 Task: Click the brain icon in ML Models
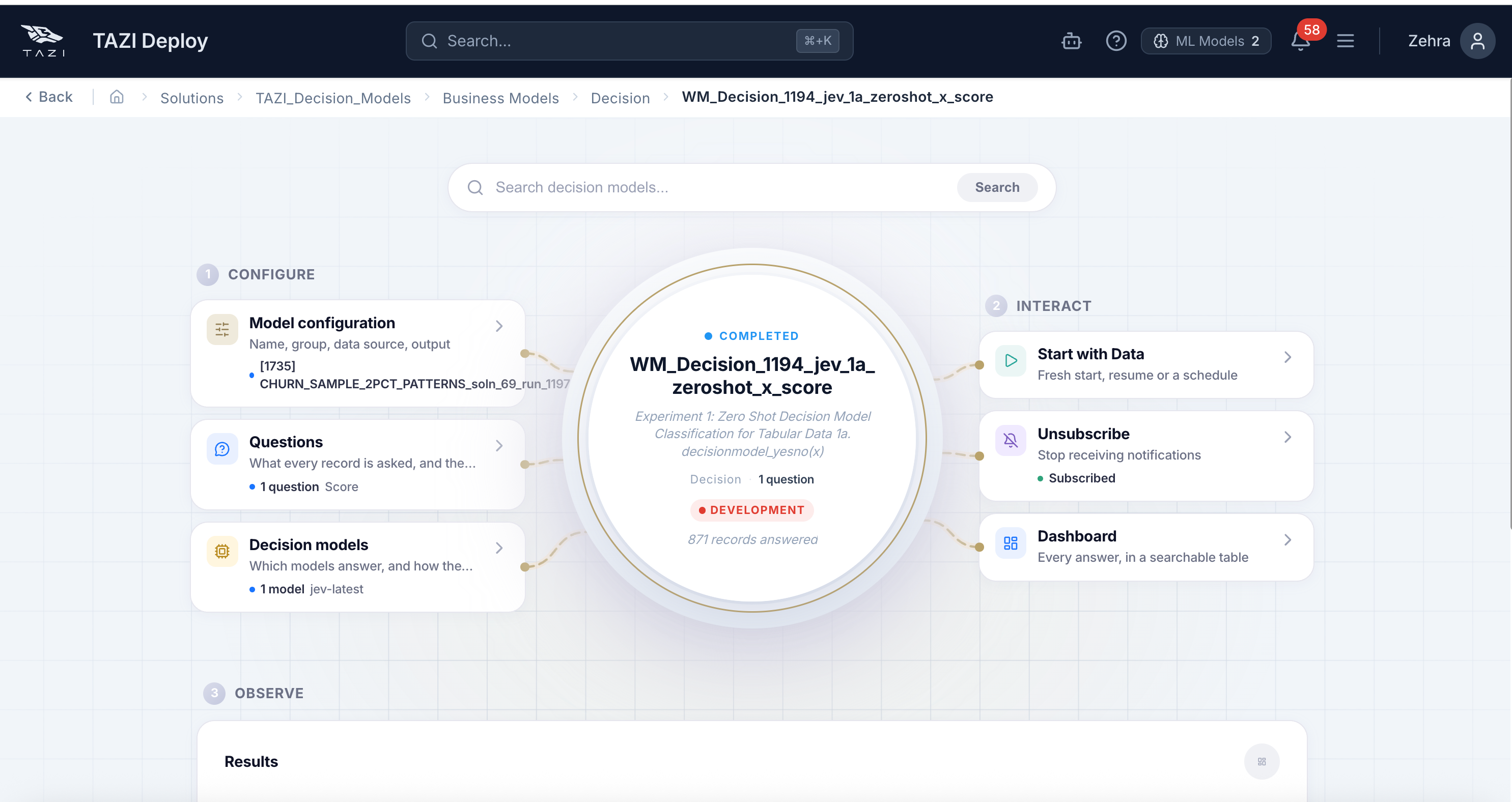1160,41
